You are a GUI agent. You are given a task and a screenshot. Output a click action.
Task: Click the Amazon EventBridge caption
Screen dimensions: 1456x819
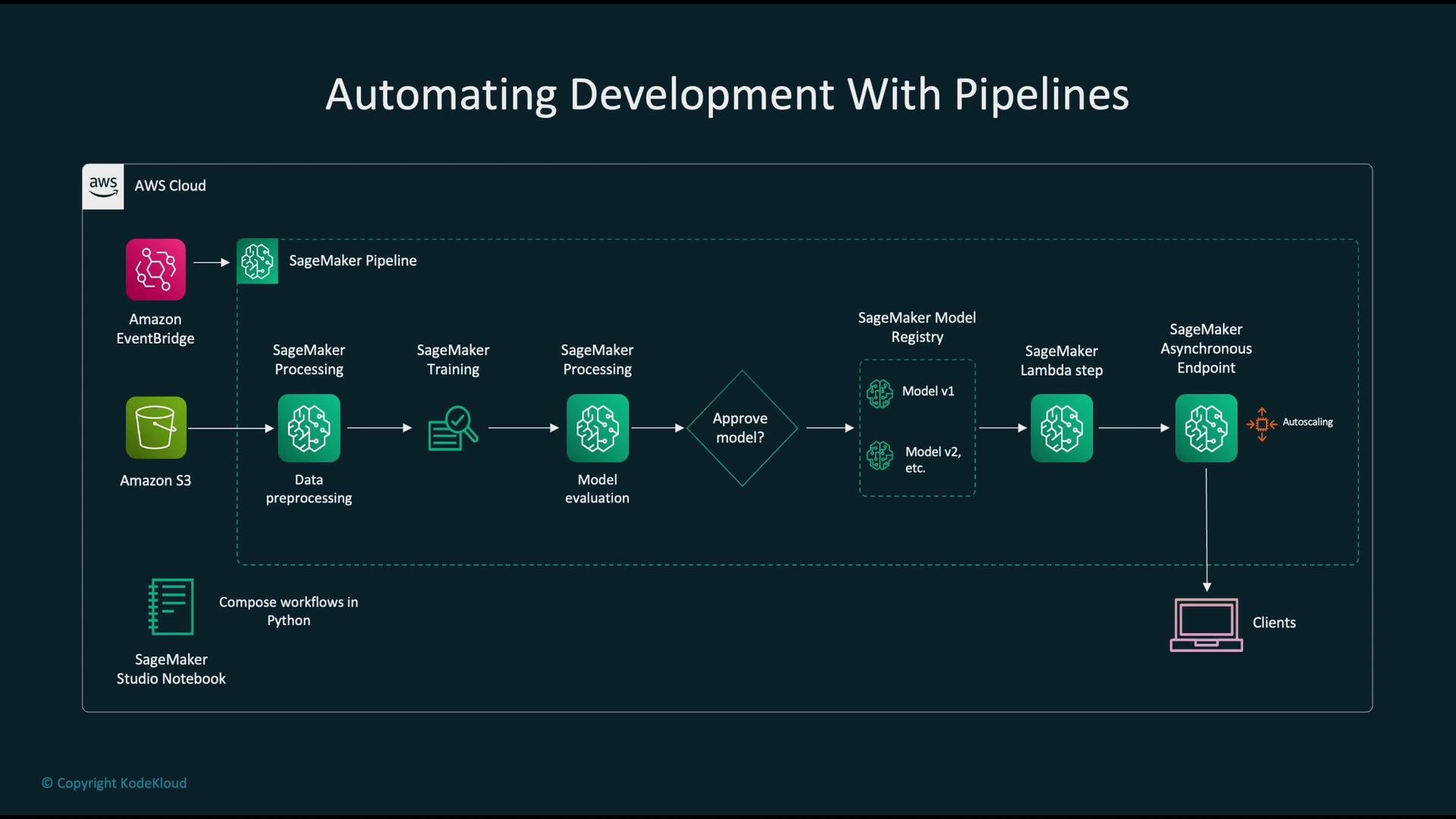tap(155, 329)
